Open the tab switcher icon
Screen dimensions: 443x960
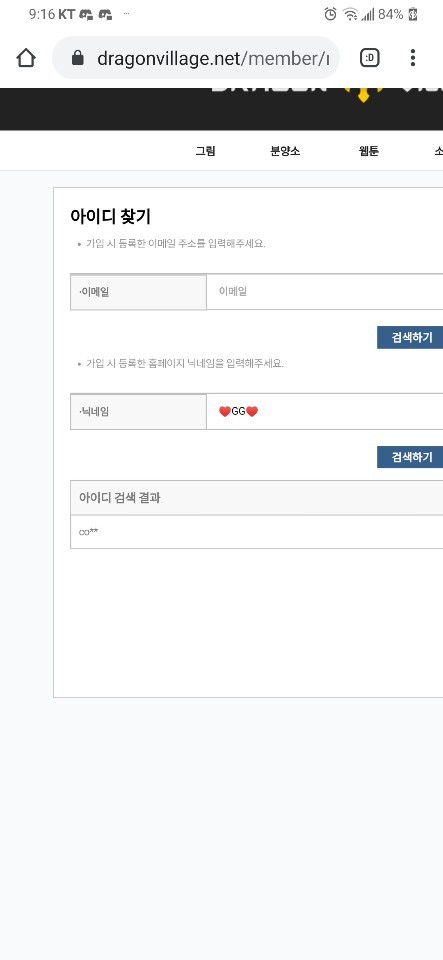click(370, 58)
